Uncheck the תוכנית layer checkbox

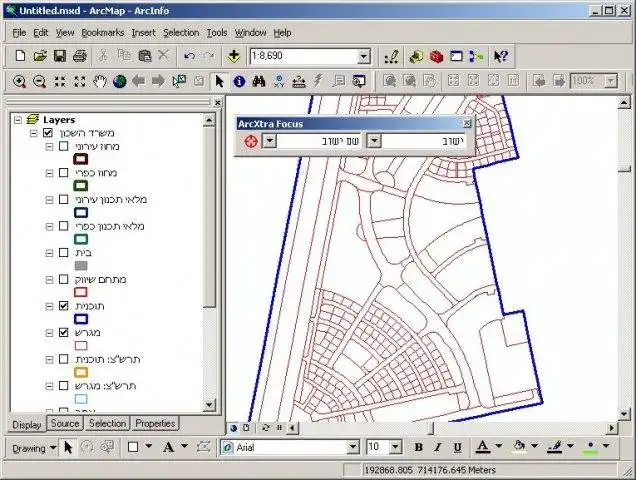point(64,306)
